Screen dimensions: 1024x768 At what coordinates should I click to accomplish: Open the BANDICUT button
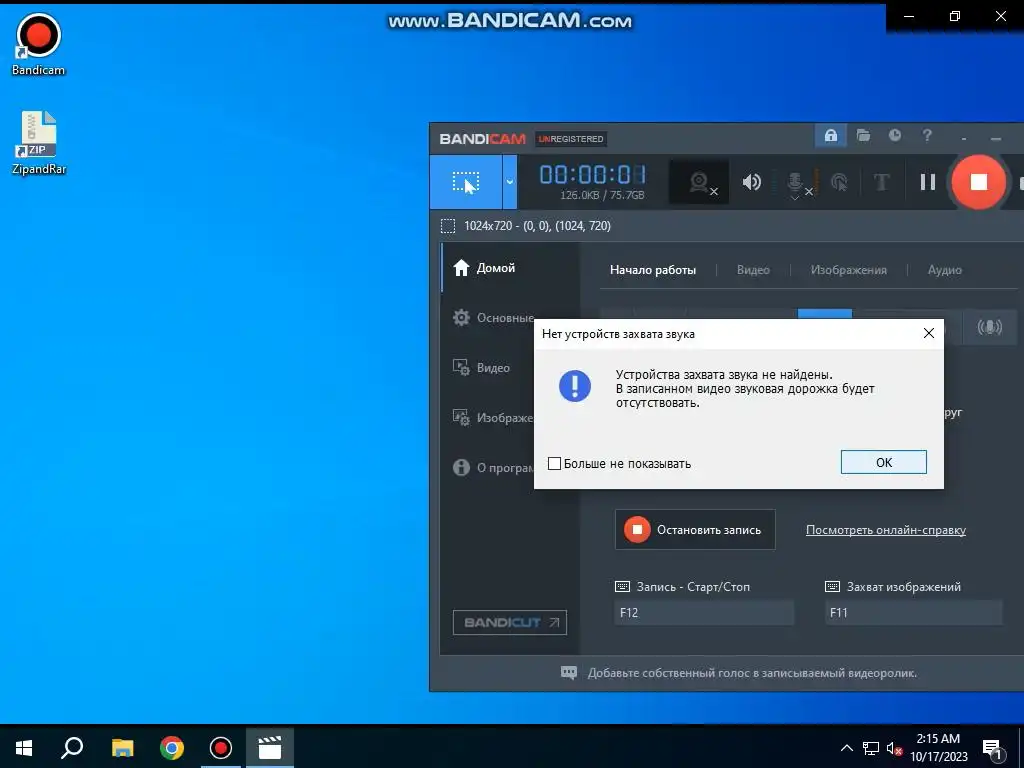click(509, 622)
